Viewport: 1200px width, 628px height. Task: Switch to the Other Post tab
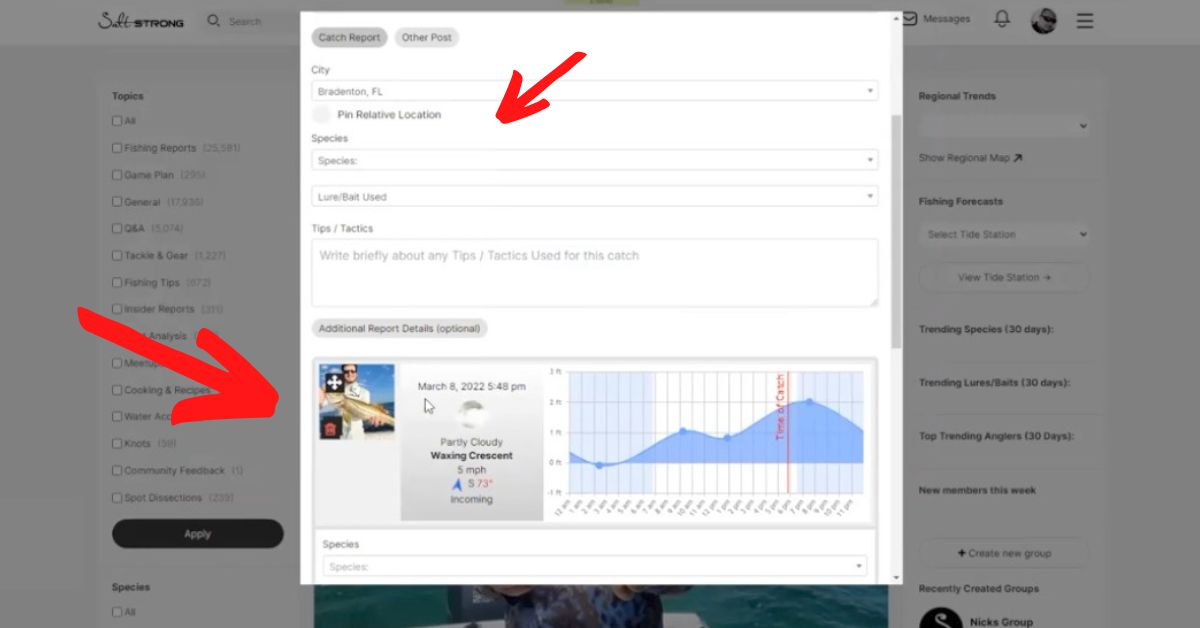(427, 38)
